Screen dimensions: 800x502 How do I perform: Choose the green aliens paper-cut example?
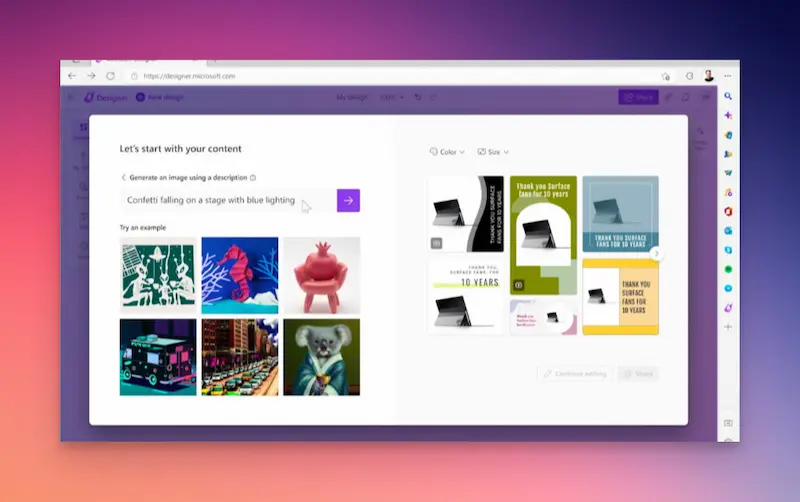(158, 275)
